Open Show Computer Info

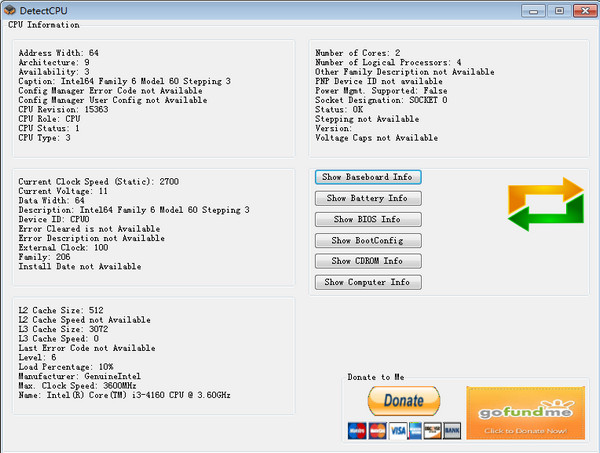[x=367, y=282]
